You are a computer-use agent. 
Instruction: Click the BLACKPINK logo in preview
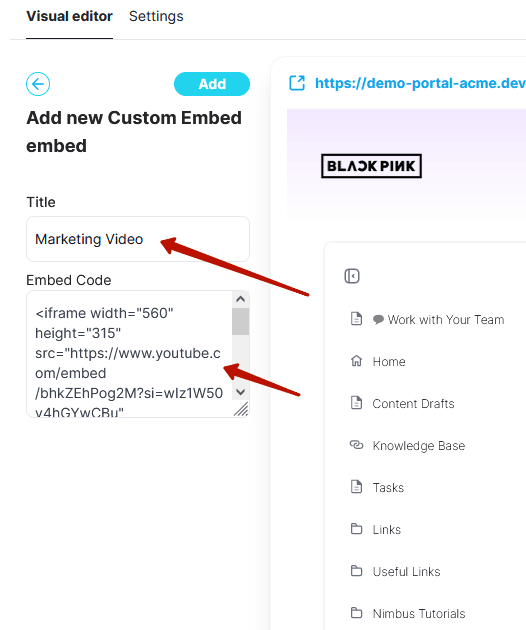[x=371, y=166]
